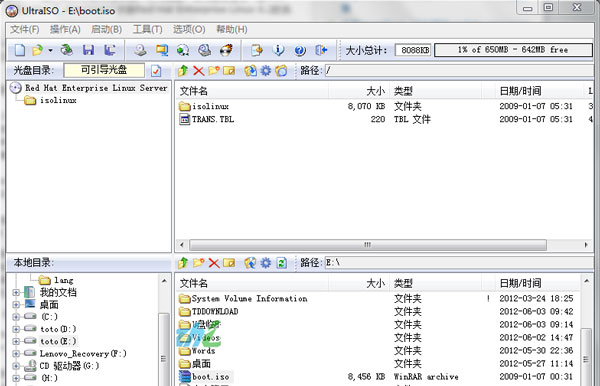600x386 pixels.
Task: Select TRANS.TBL file in image list
Action: pos(213,119)
